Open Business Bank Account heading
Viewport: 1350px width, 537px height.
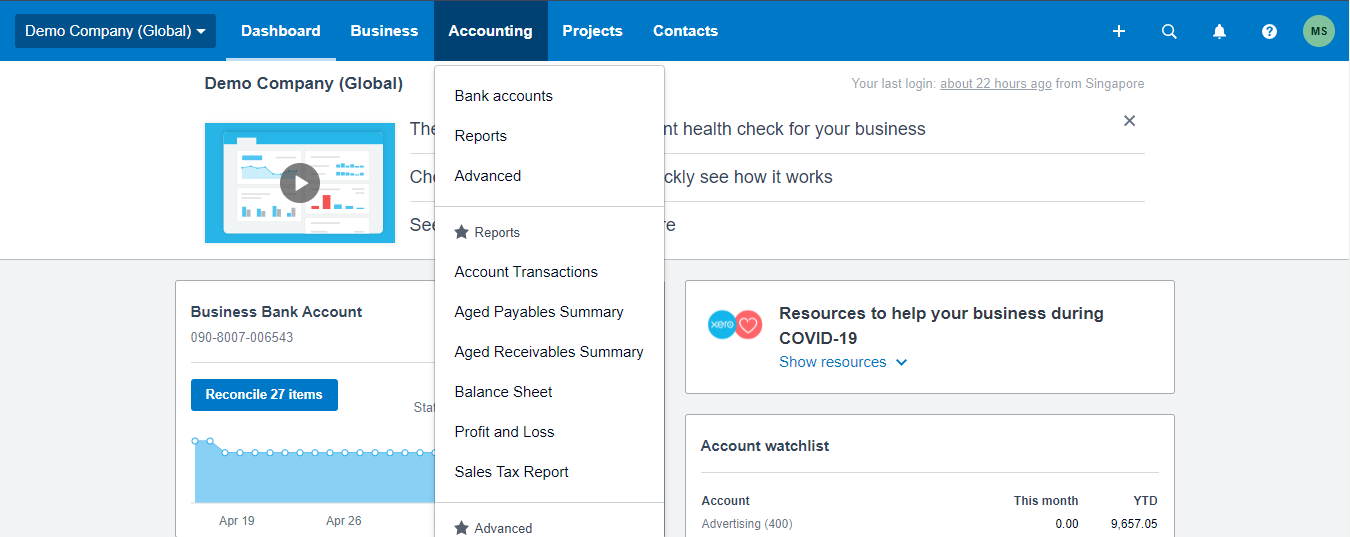(276, 312)
